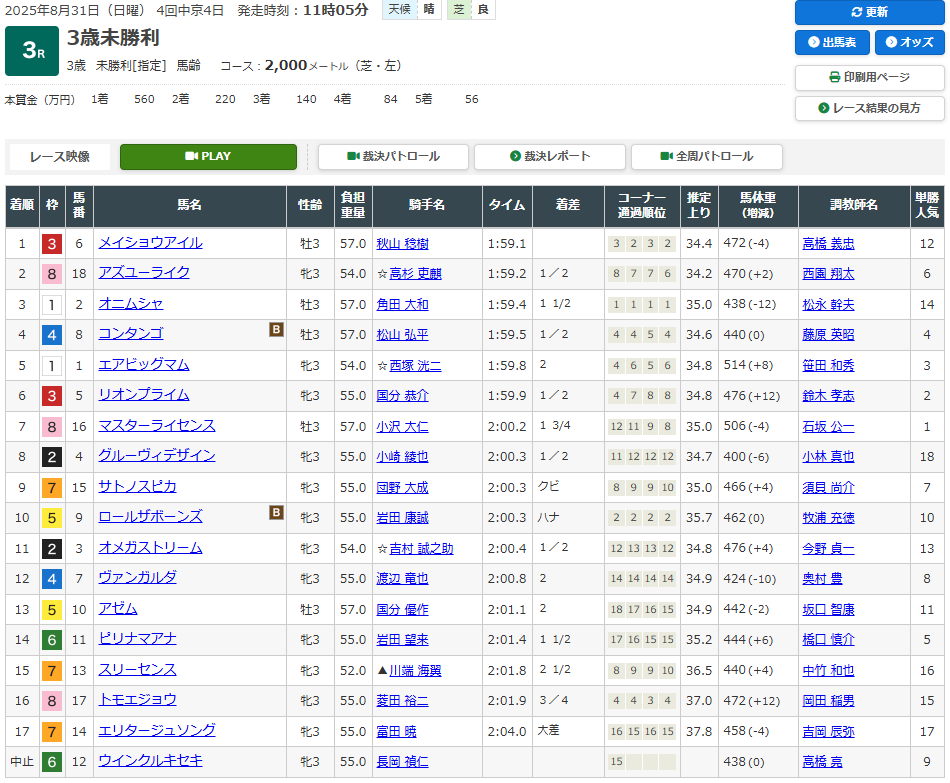
Task: Open horse メイショウアイル page
Action: [150, 242]
